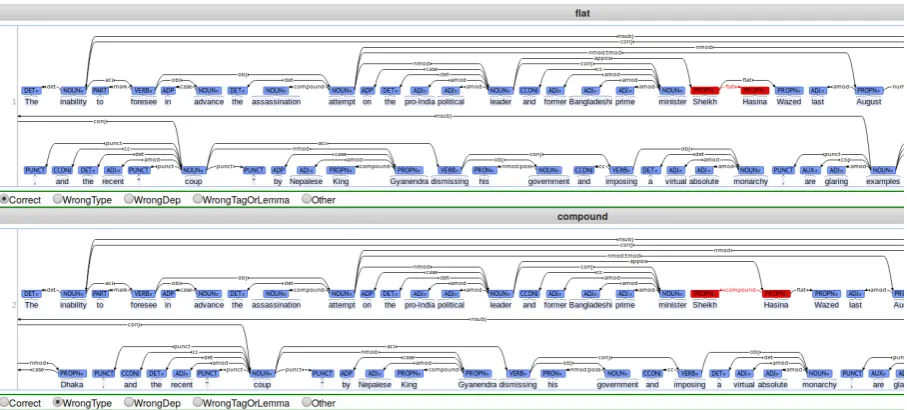Image resolution: width=907 pixels, height=410 pixels.
Task: Click the word 'Sheikh' in the flat tree
Action: point(705,101)
